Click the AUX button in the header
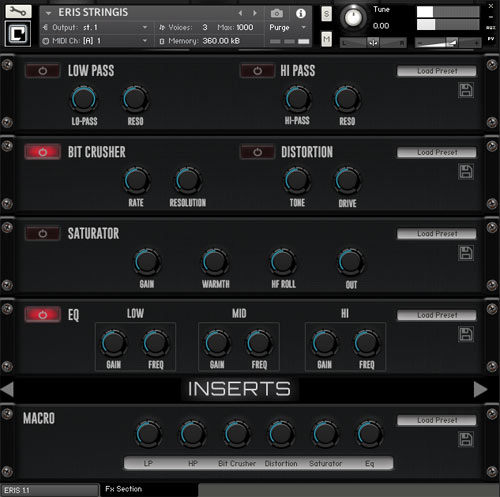Image resolution: width=500 pixels, height=497 pixels. tap(491, 28)
